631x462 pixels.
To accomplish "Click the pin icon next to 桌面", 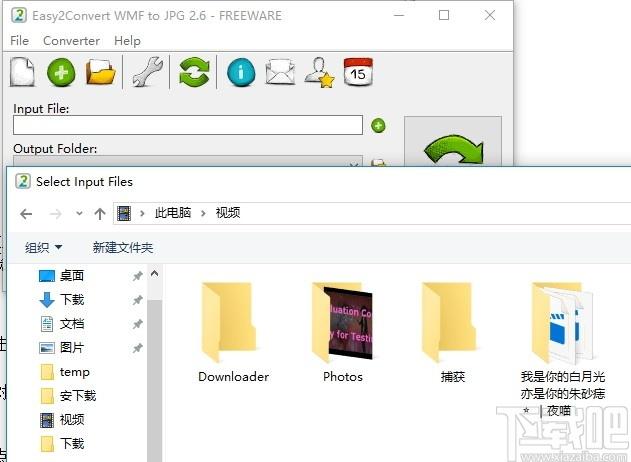I will pos(138,276).
